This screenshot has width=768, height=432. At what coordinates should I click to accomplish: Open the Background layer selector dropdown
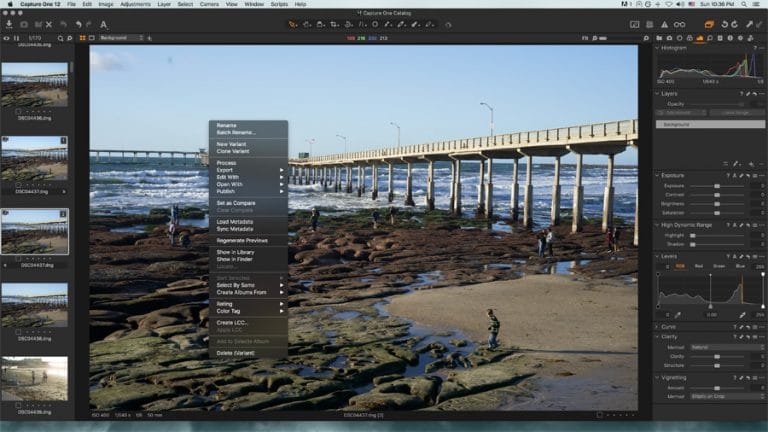pos(120,38)
